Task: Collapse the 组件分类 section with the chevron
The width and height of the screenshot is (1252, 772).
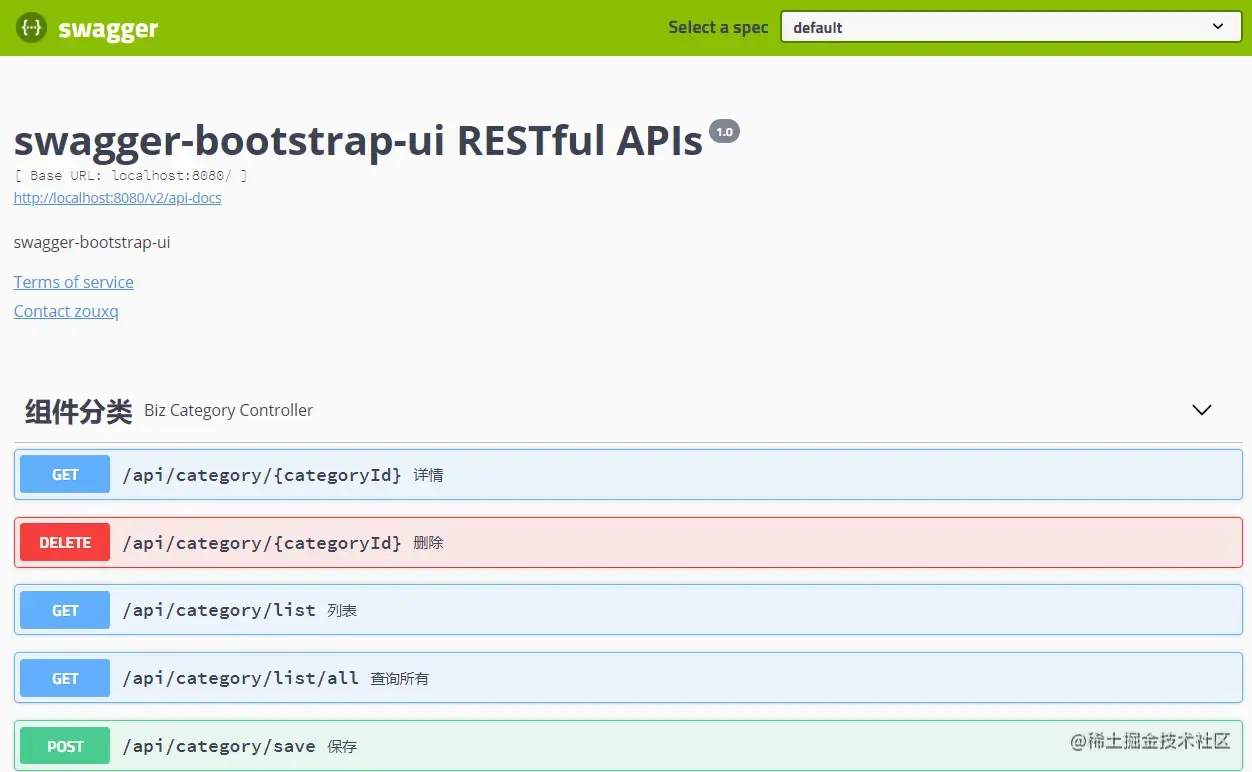Action: 1202,410
